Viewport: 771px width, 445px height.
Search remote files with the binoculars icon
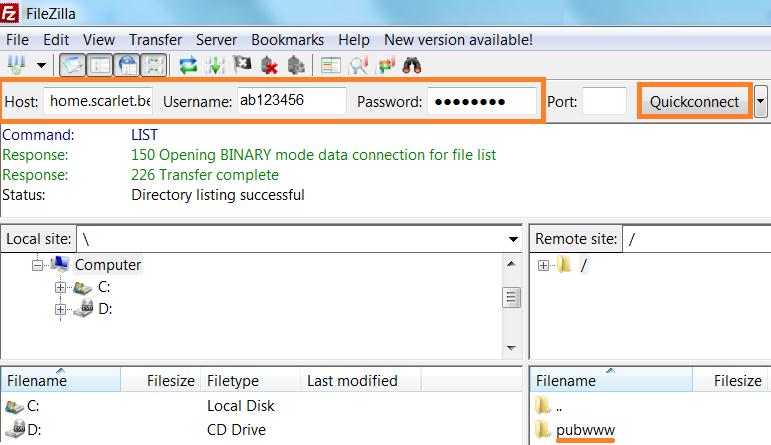(x=412, y=65)
